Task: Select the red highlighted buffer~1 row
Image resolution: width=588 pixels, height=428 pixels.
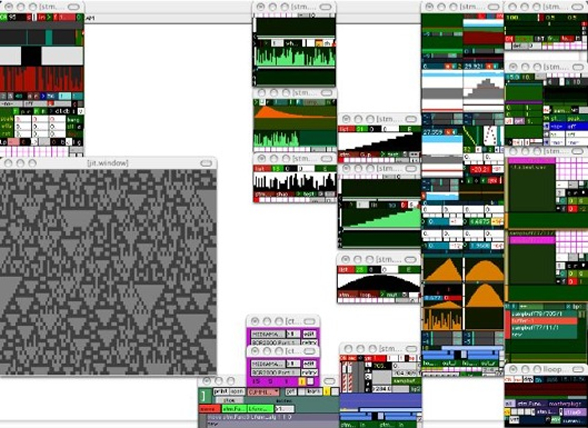Action: 544,321
